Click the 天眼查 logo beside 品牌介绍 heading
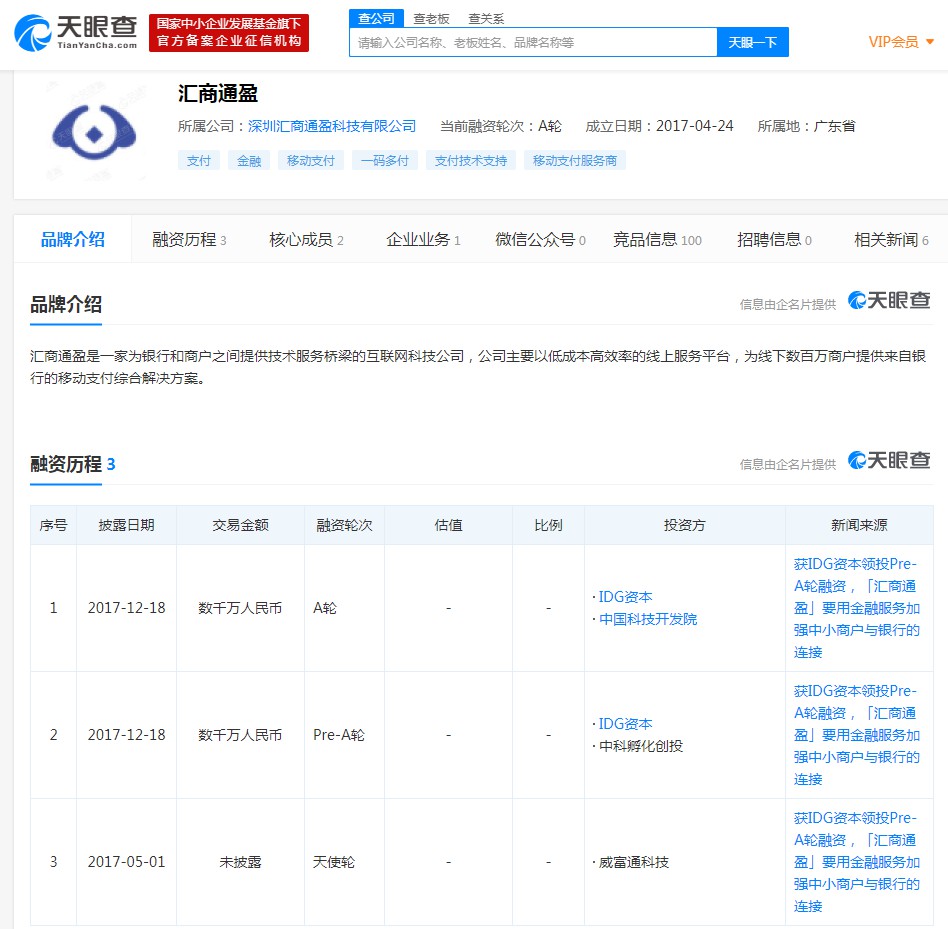This screenshot has height=929, width=948. (x=889, y=300)
